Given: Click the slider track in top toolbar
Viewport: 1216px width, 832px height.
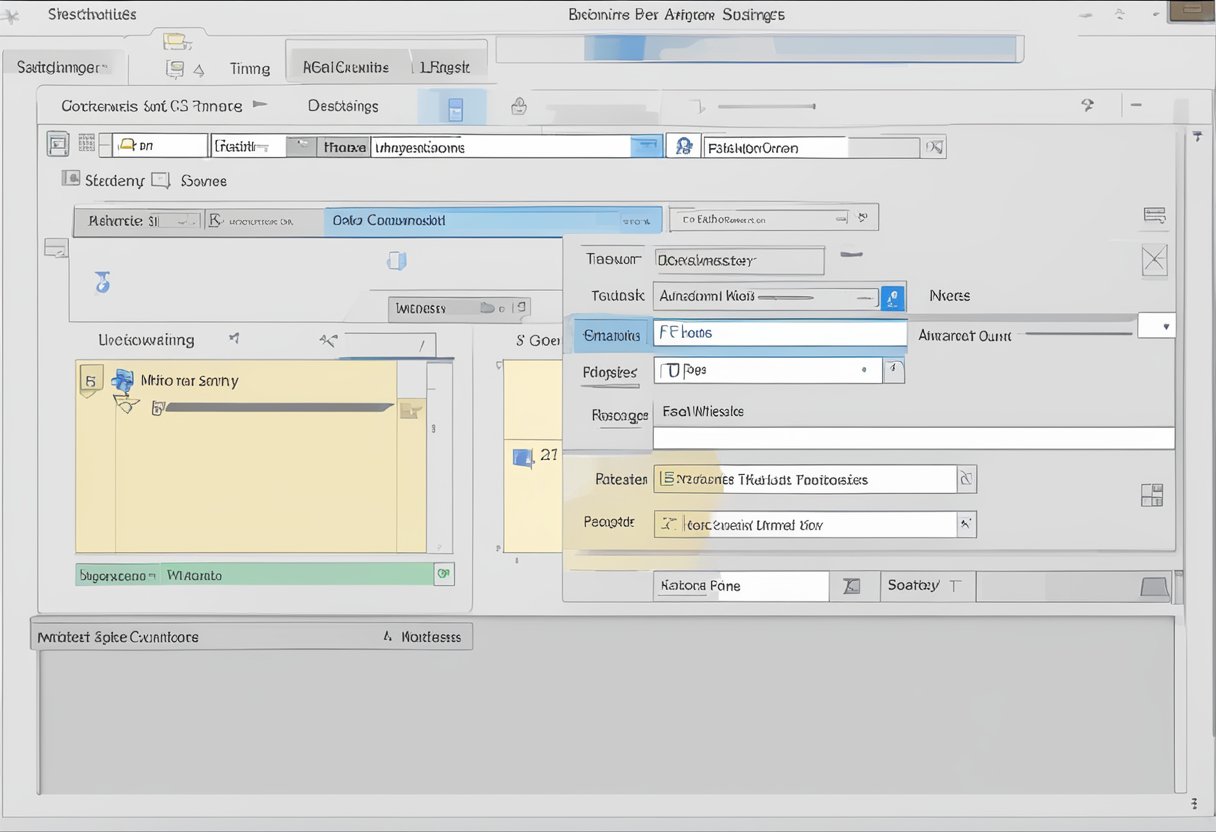Looking at the screenshot, I should [x=766, y=106].
